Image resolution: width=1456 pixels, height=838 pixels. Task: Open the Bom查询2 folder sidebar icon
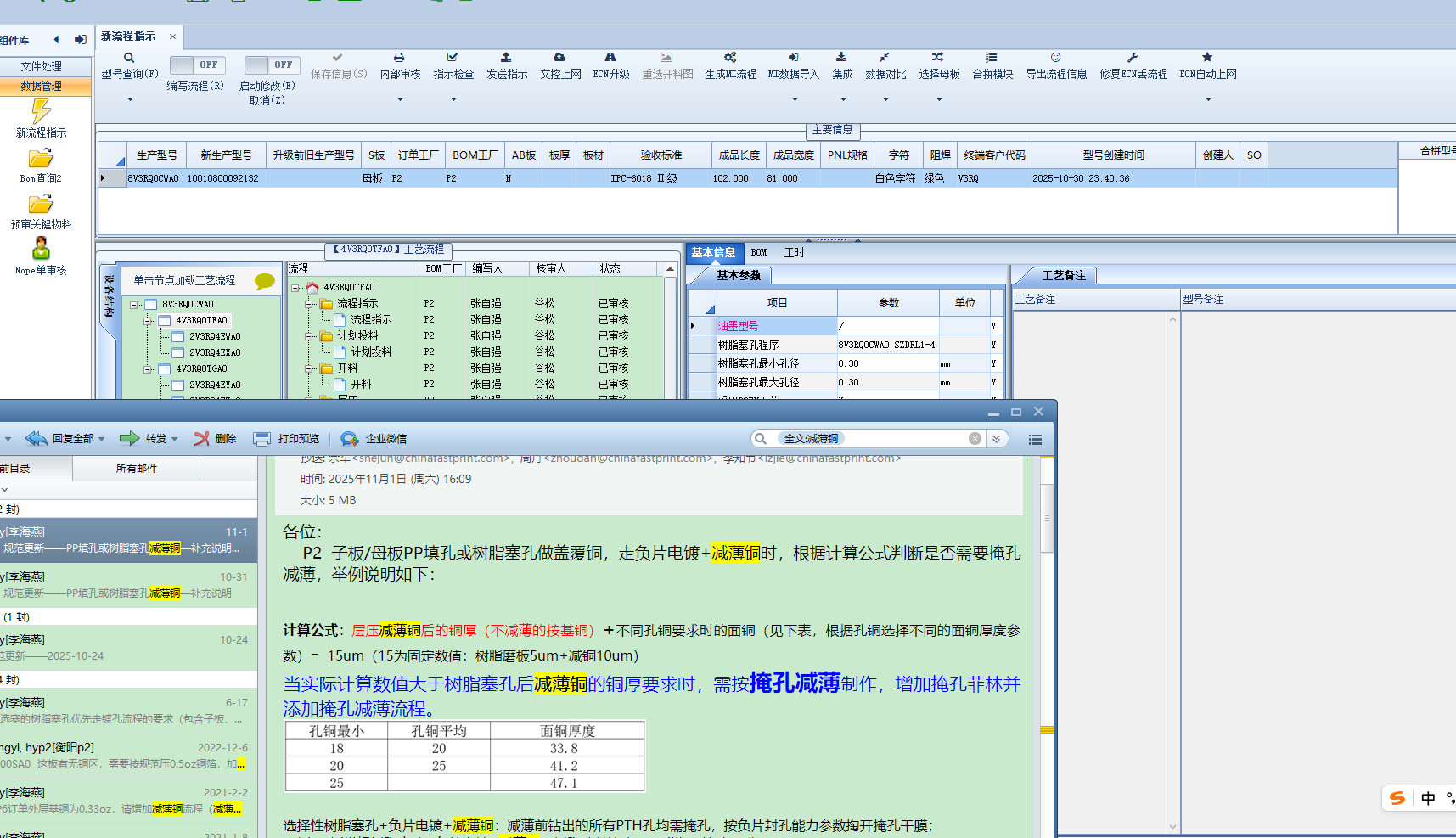(41, 158)
